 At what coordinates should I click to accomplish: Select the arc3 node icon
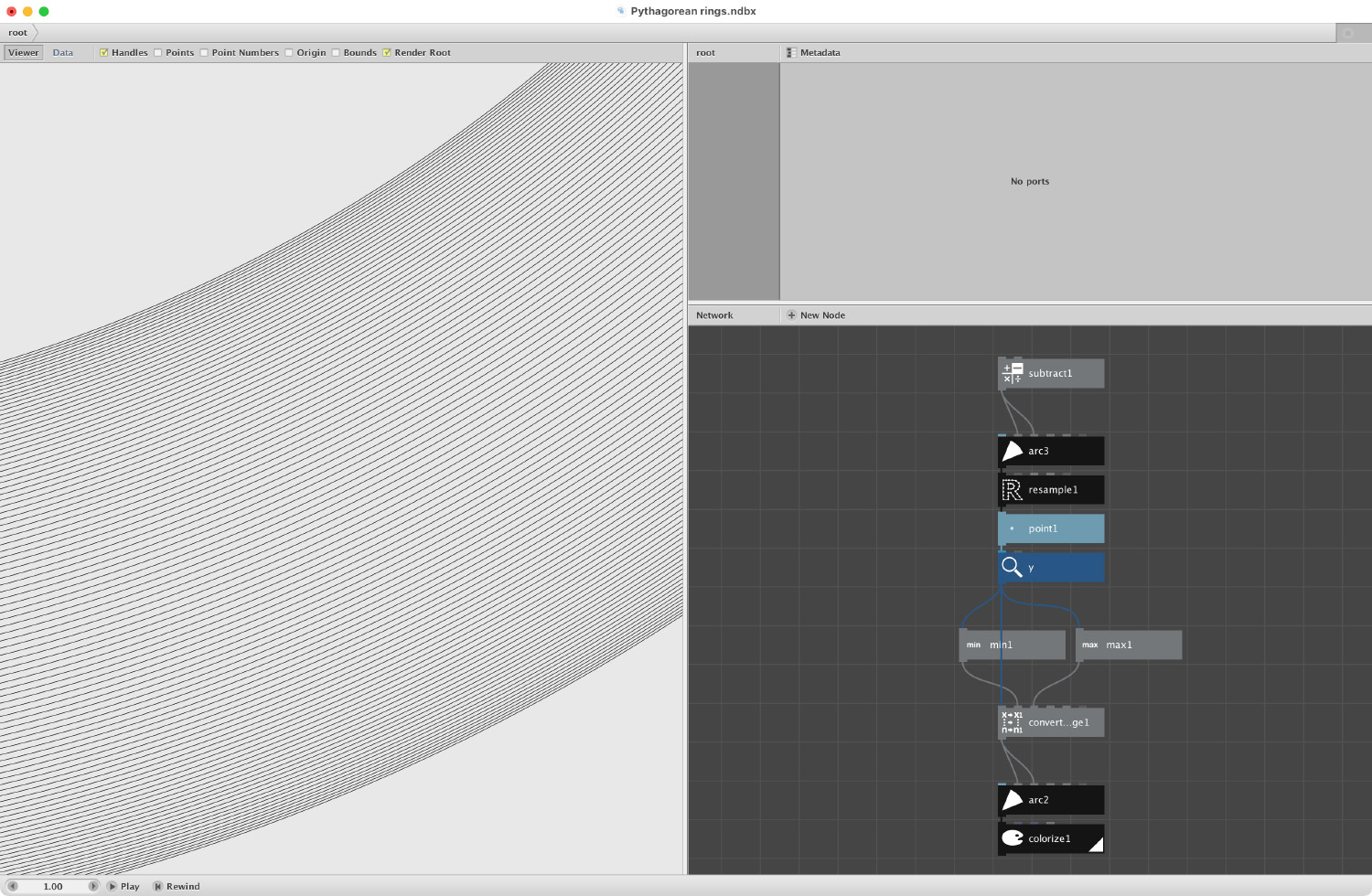coord(1012,451)
